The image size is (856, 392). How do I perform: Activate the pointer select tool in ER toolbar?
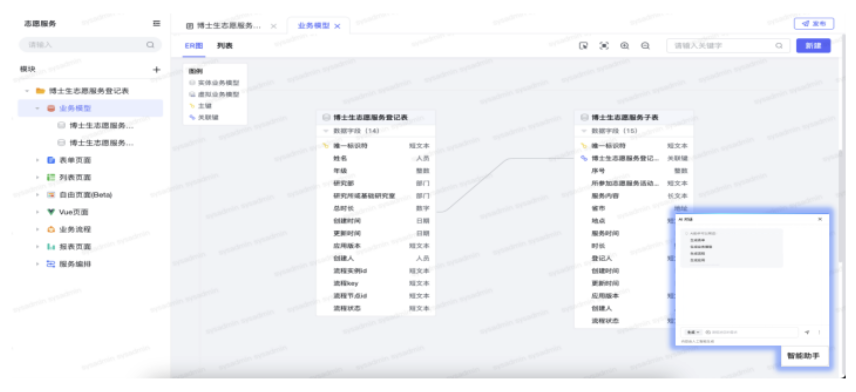pyautogui.click(x=583, y=46)
